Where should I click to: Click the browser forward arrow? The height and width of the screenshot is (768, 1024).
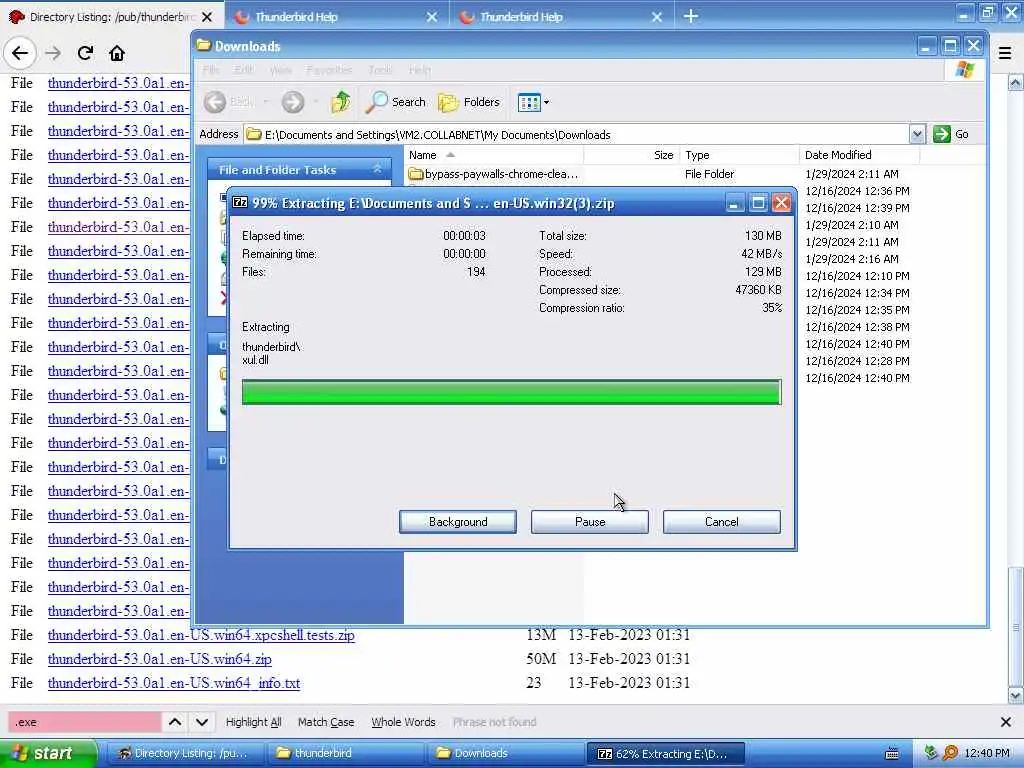[x=54, y=53]
